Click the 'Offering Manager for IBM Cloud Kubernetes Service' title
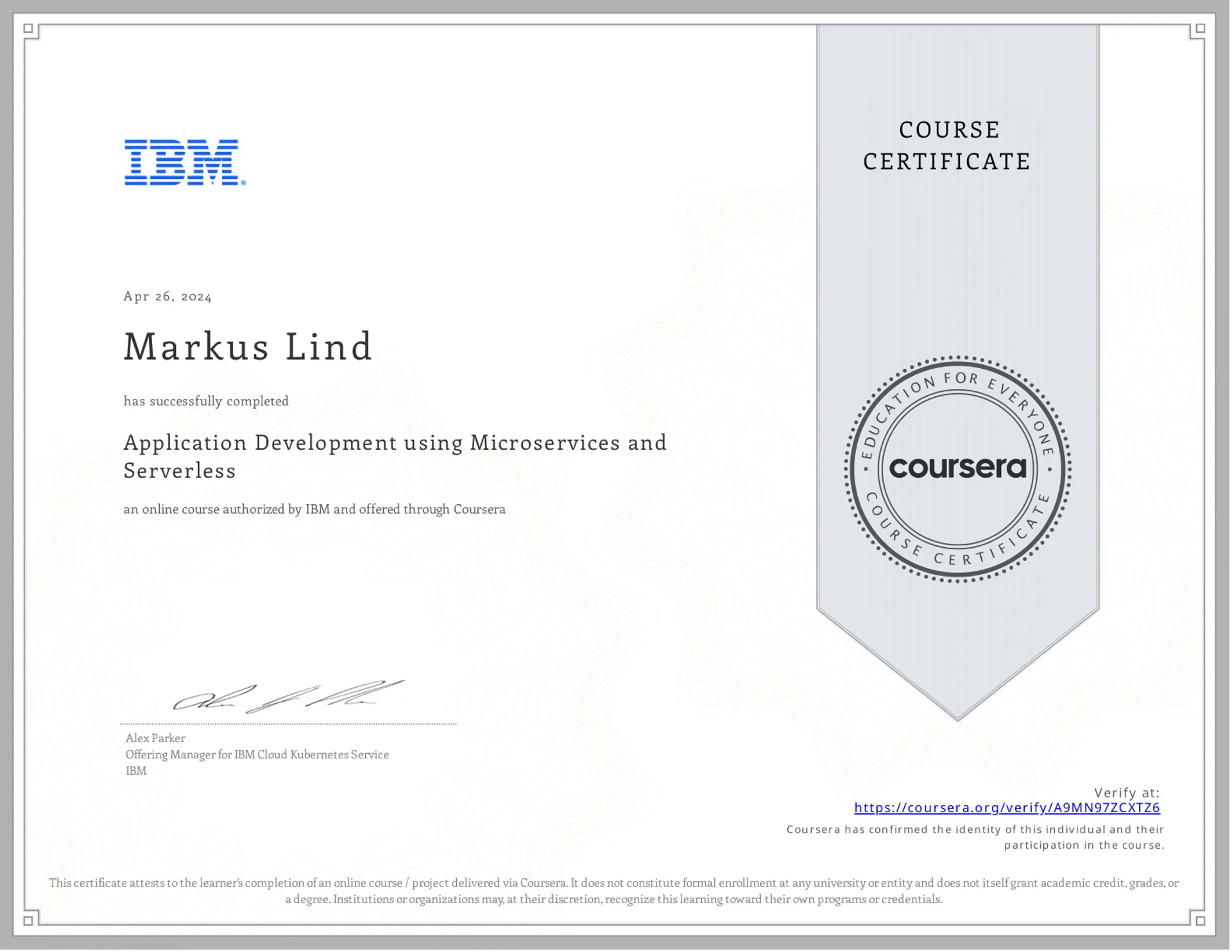 (x=258, y=756)
